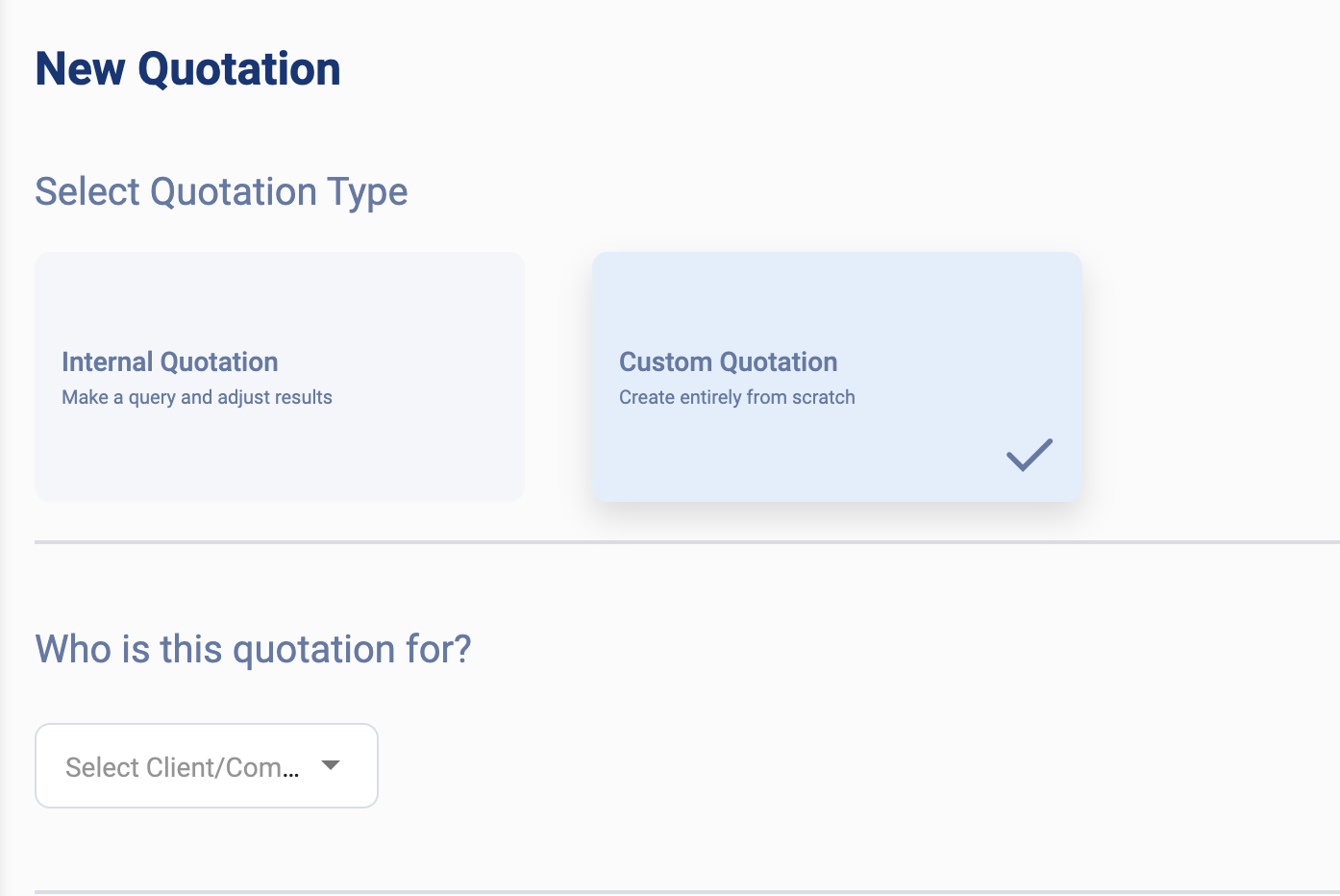Click "Who is this quotation for?" heading

(253, 649)
